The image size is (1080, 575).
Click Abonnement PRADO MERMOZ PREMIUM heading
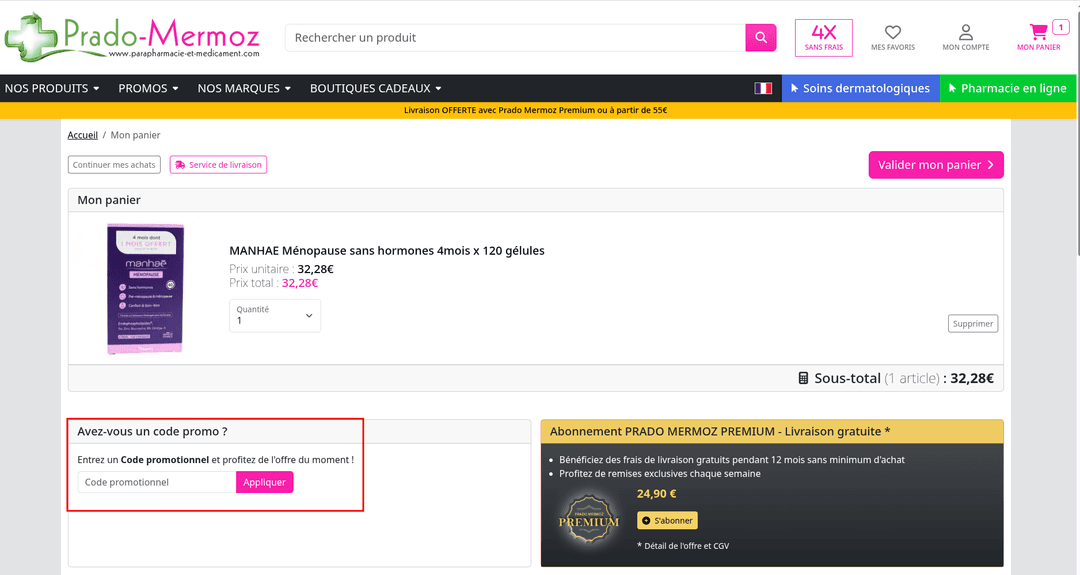click(720, 431)
